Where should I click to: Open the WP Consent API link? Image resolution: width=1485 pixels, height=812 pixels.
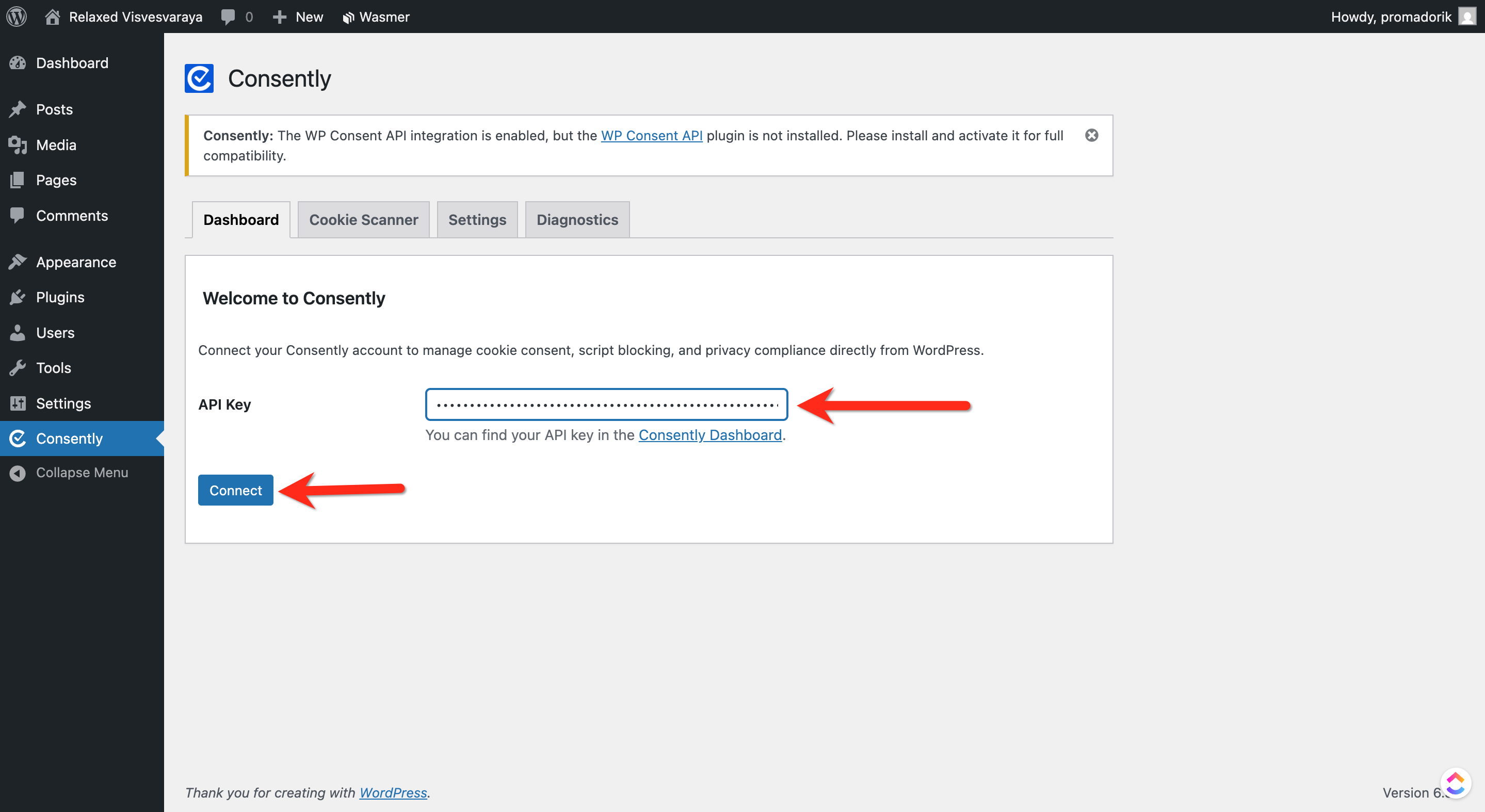click(651, 136)
